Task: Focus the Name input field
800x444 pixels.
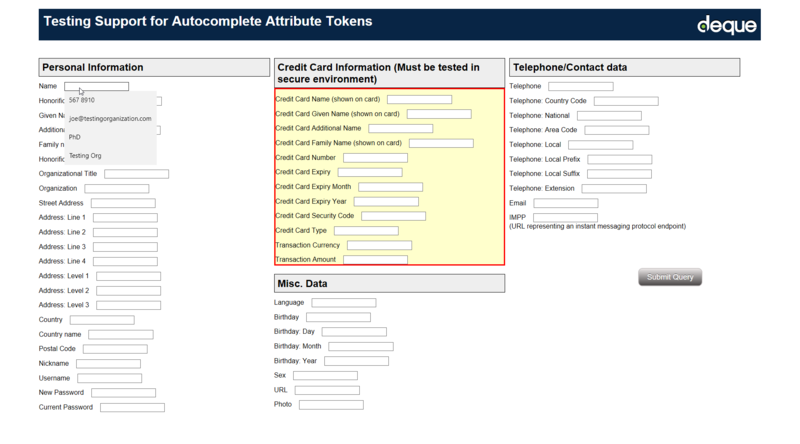Action: point(97,86)
